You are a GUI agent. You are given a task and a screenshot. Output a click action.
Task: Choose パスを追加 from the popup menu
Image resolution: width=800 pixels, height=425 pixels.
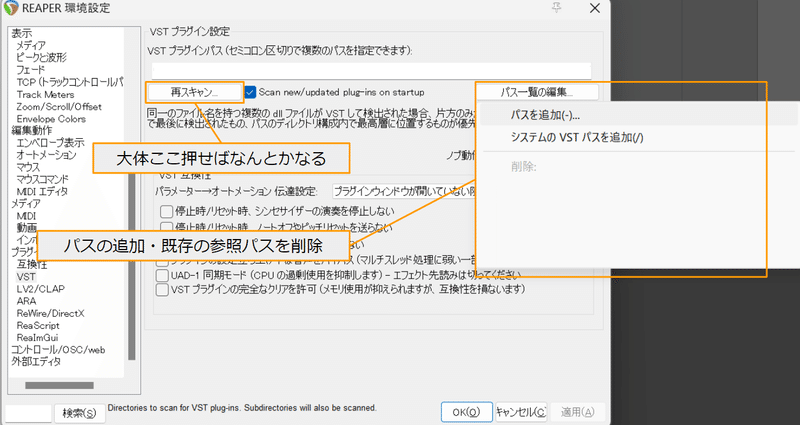[545, 115]
